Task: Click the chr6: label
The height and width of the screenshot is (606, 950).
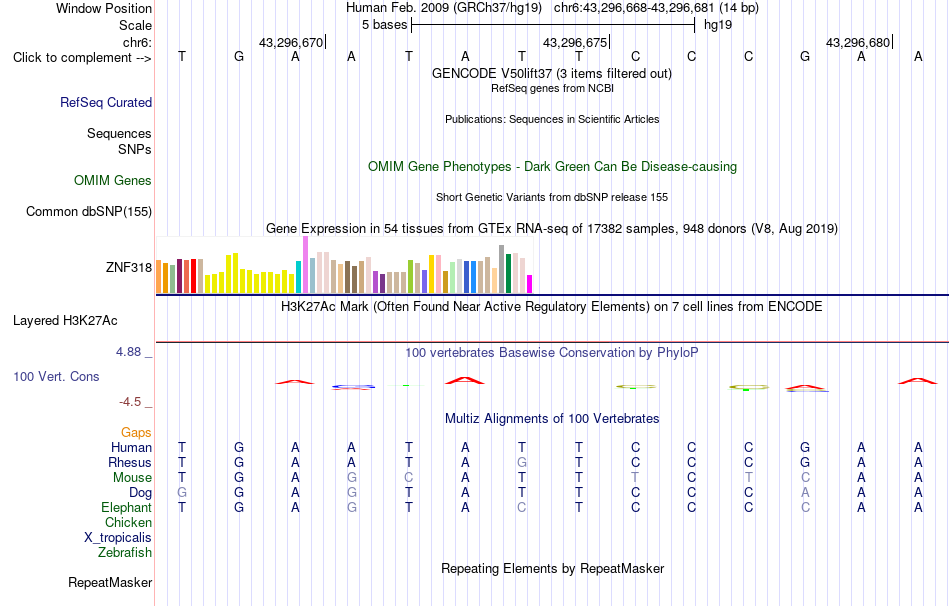Action: pos(138,42)
